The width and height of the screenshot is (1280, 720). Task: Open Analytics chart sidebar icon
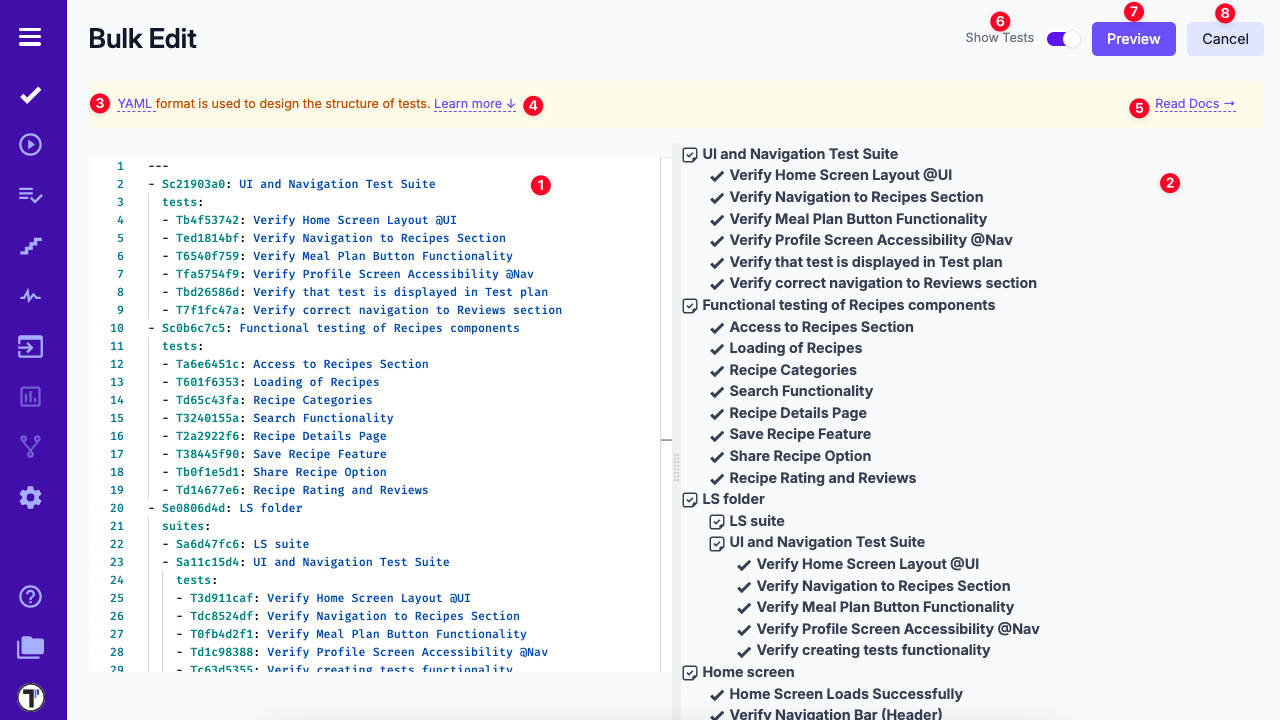click(30, 397)
